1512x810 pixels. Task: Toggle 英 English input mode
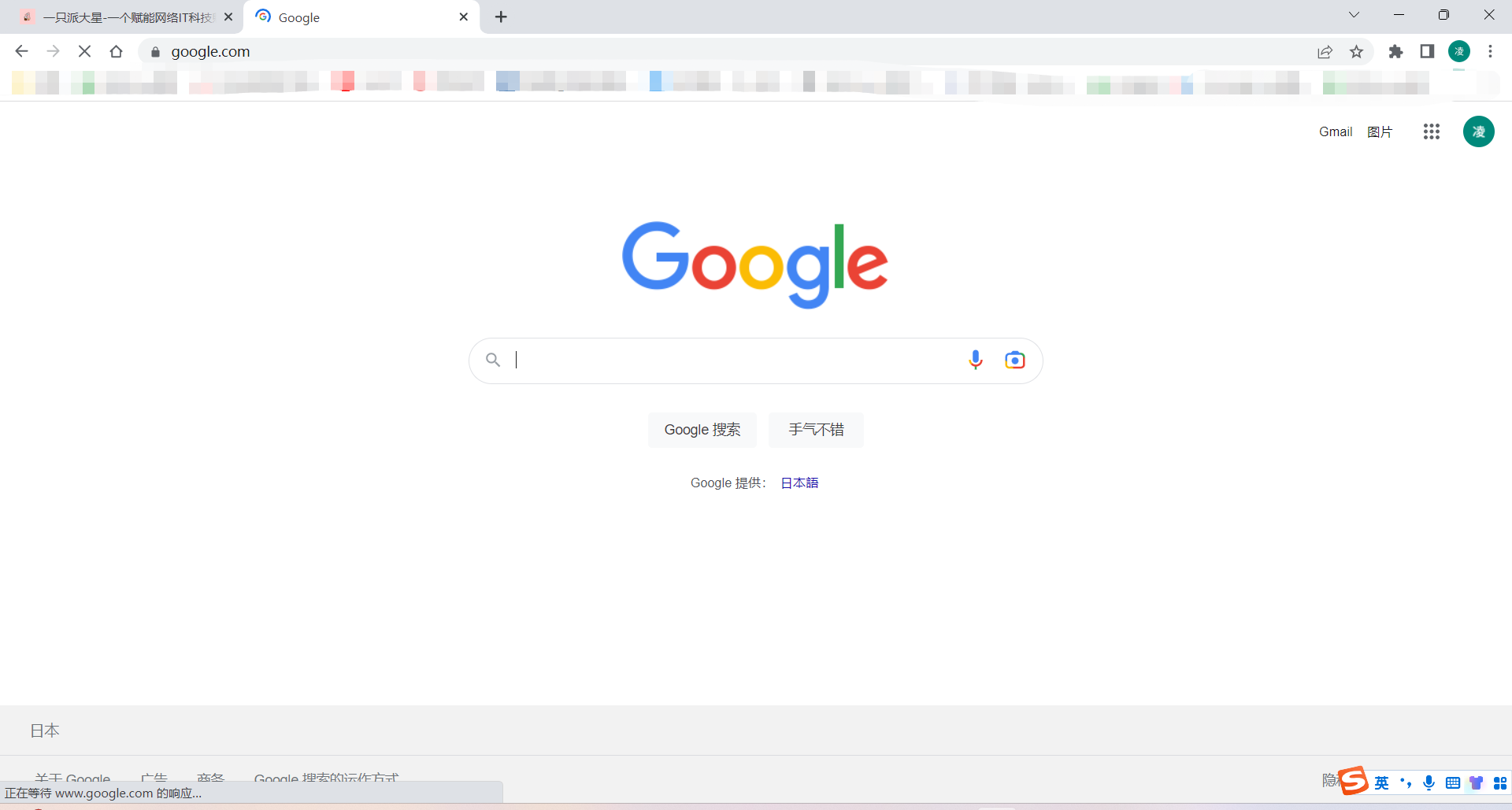pyautogui.click(x=1382, y=783)
